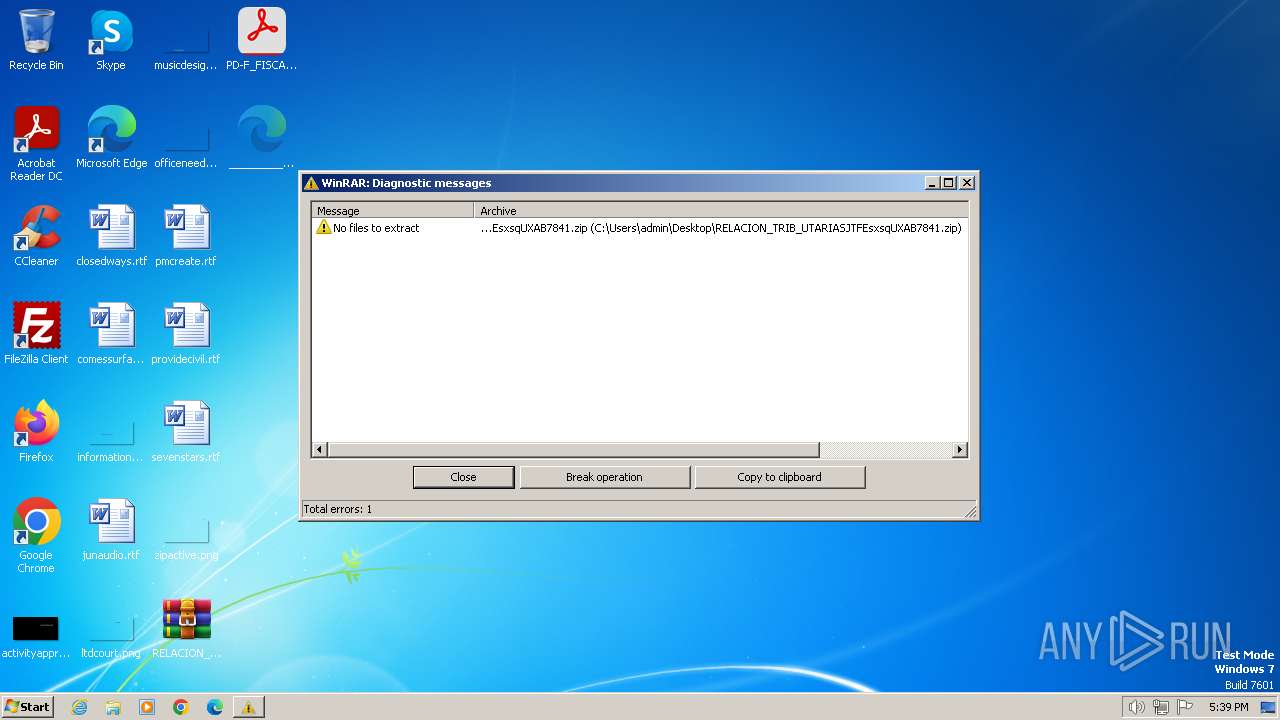Launch CCleaner from the desktop
Image resolution: width=1280 pixels, height=720 pixels.
[36, 236]
